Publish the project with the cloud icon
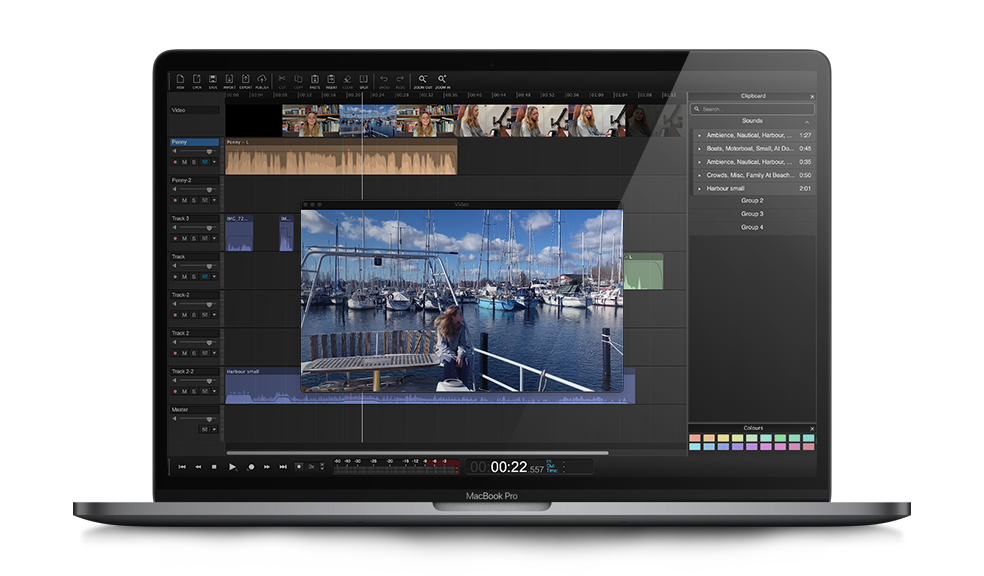 coord(262,80)
